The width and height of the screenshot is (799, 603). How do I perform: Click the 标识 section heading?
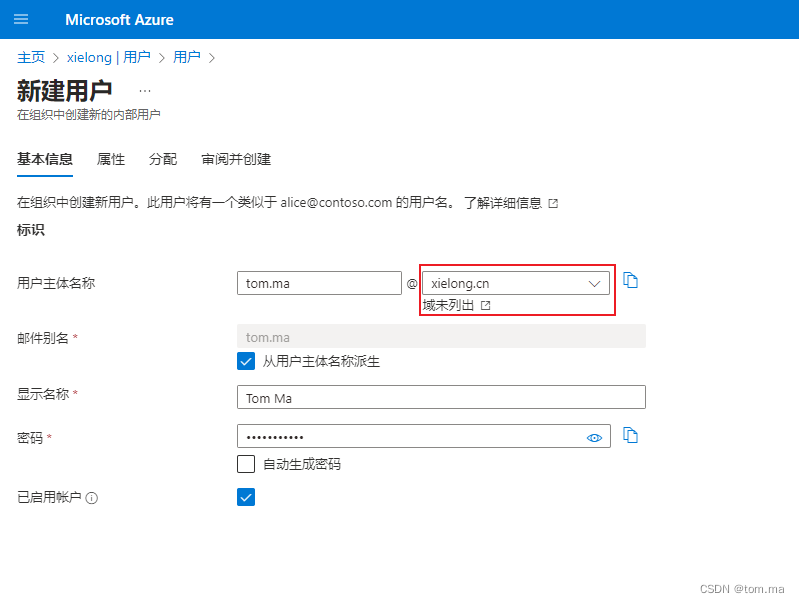click(x=31, y=230)
